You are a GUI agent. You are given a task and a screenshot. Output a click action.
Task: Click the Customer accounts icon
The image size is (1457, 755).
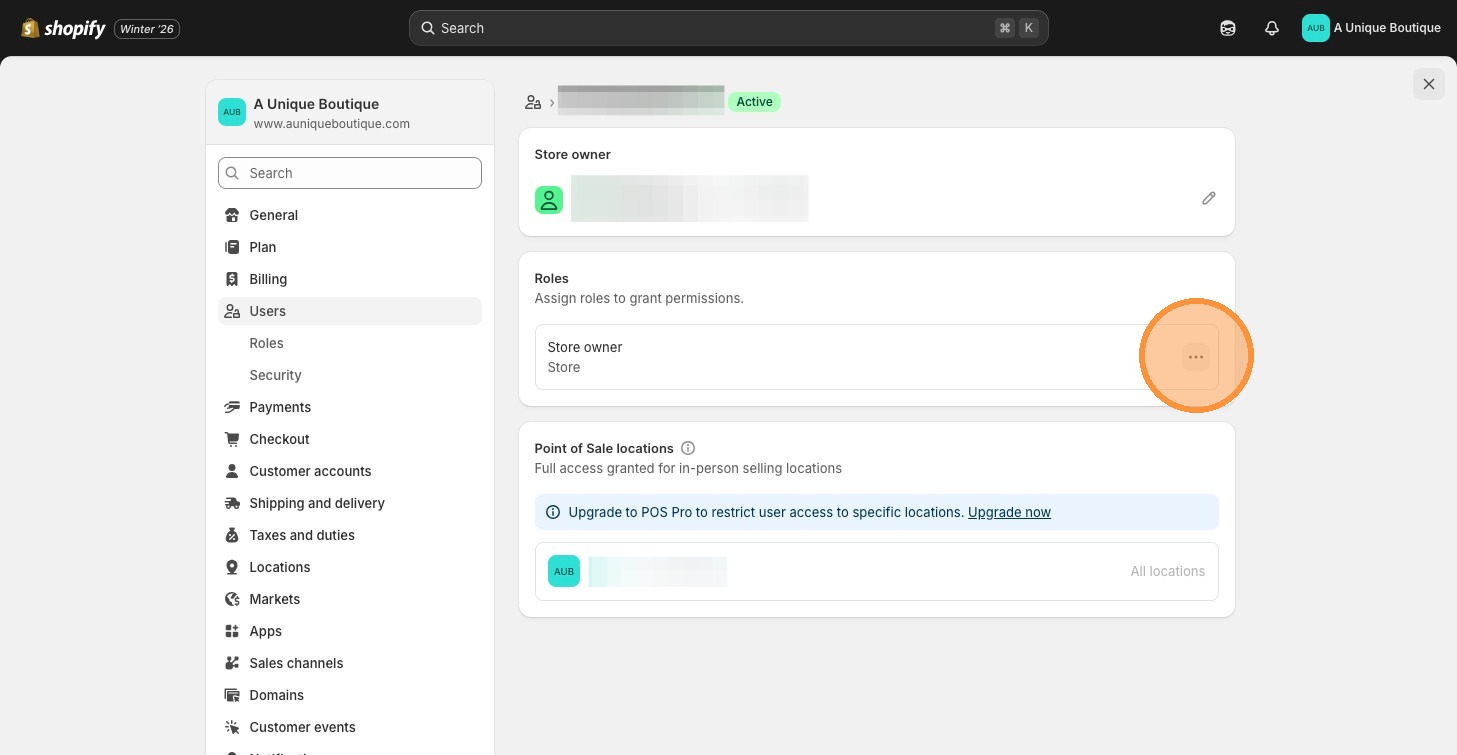[x=232, y=471]
